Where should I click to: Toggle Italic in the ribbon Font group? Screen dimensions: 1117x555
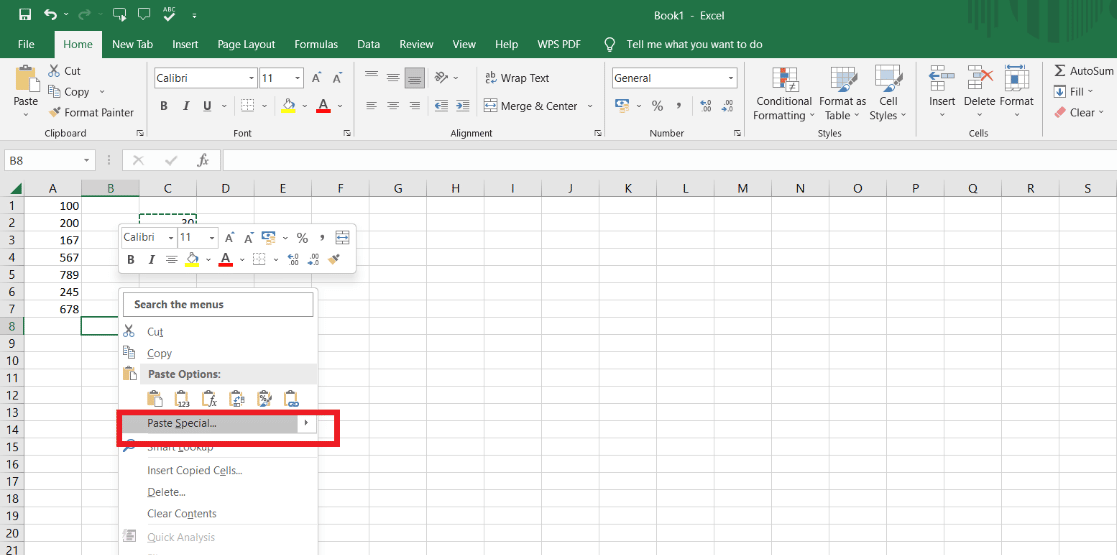point(186,106)
